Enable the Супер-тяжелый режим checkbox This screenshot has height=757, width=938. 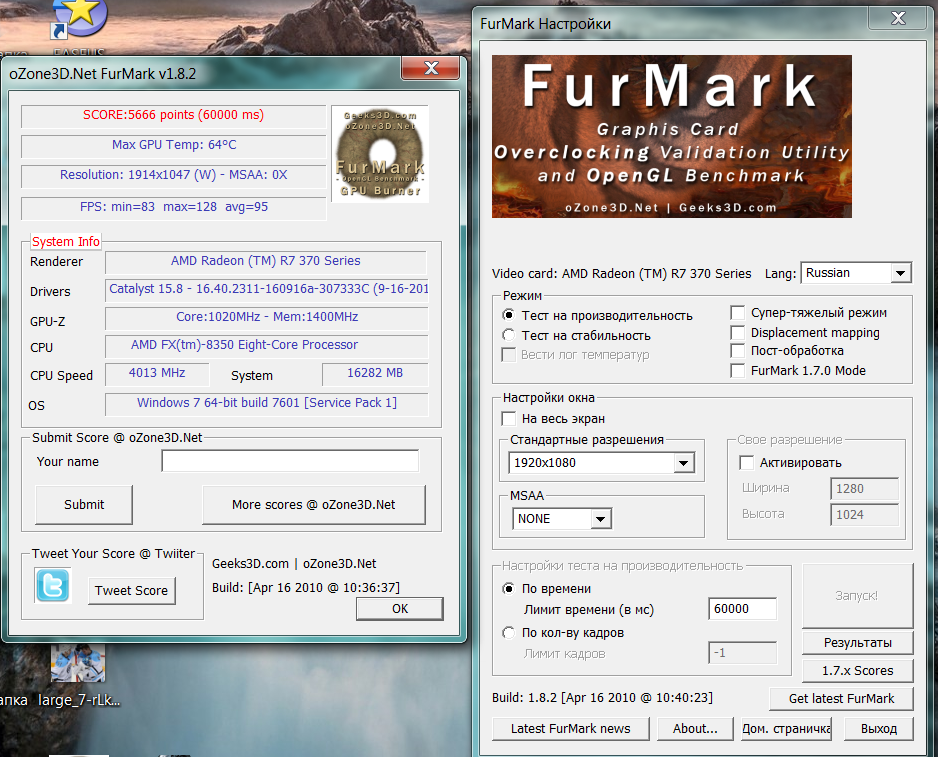[738, 312]
